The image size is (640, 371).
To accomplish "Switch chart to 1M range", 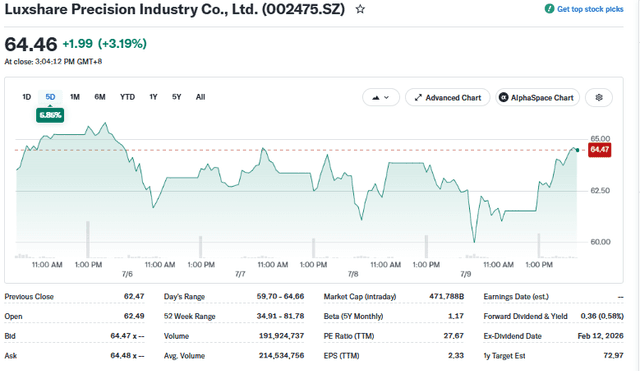I will click(75, 97).
